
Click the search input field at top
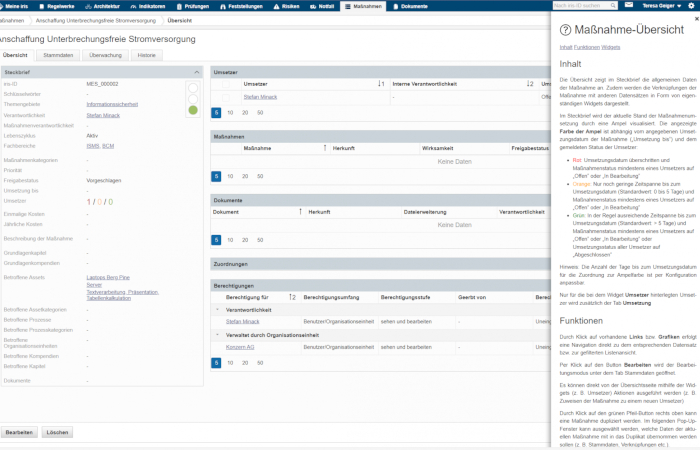pyautogui.click(x=585, y=6)
